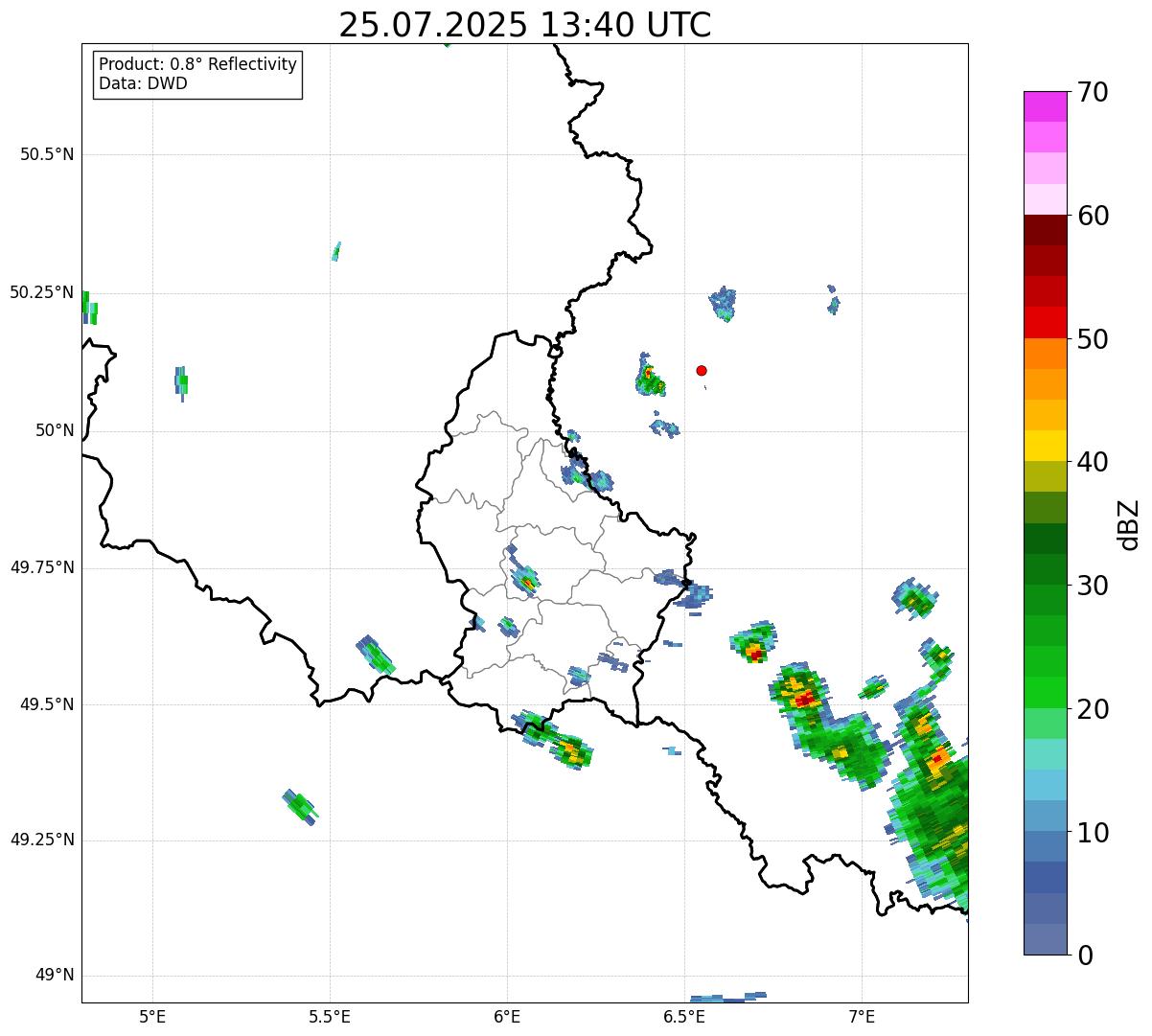Click the radar echo near 5.4°E 49.3°N
This screenshot has width=1152, height=1036.
[x=301, y=807]
